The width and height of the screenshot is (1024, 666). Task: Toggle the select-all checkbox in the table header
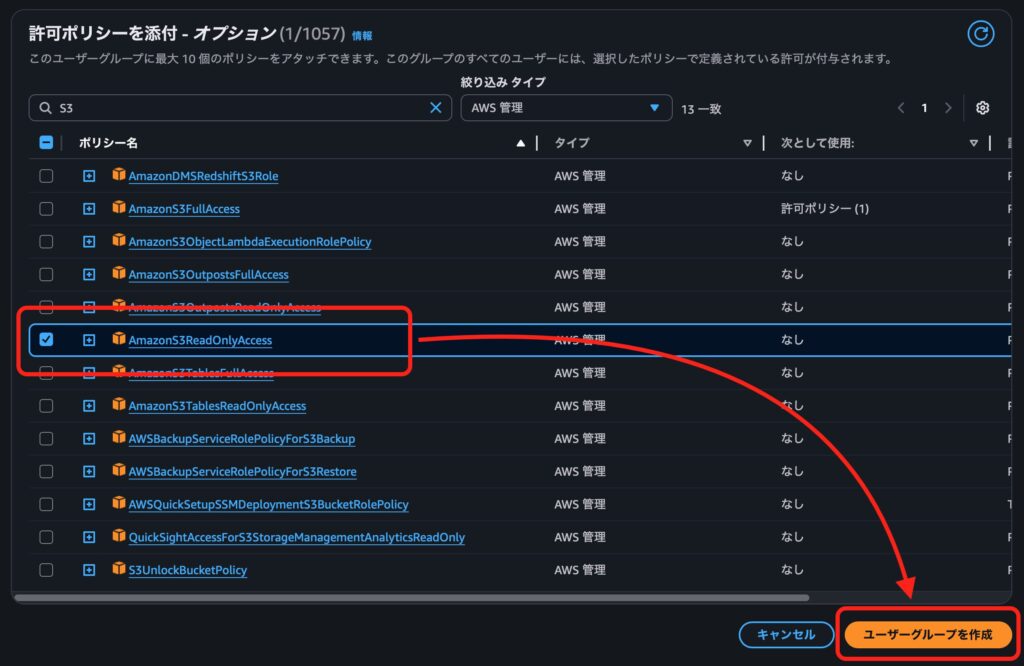tap(46, 142)
